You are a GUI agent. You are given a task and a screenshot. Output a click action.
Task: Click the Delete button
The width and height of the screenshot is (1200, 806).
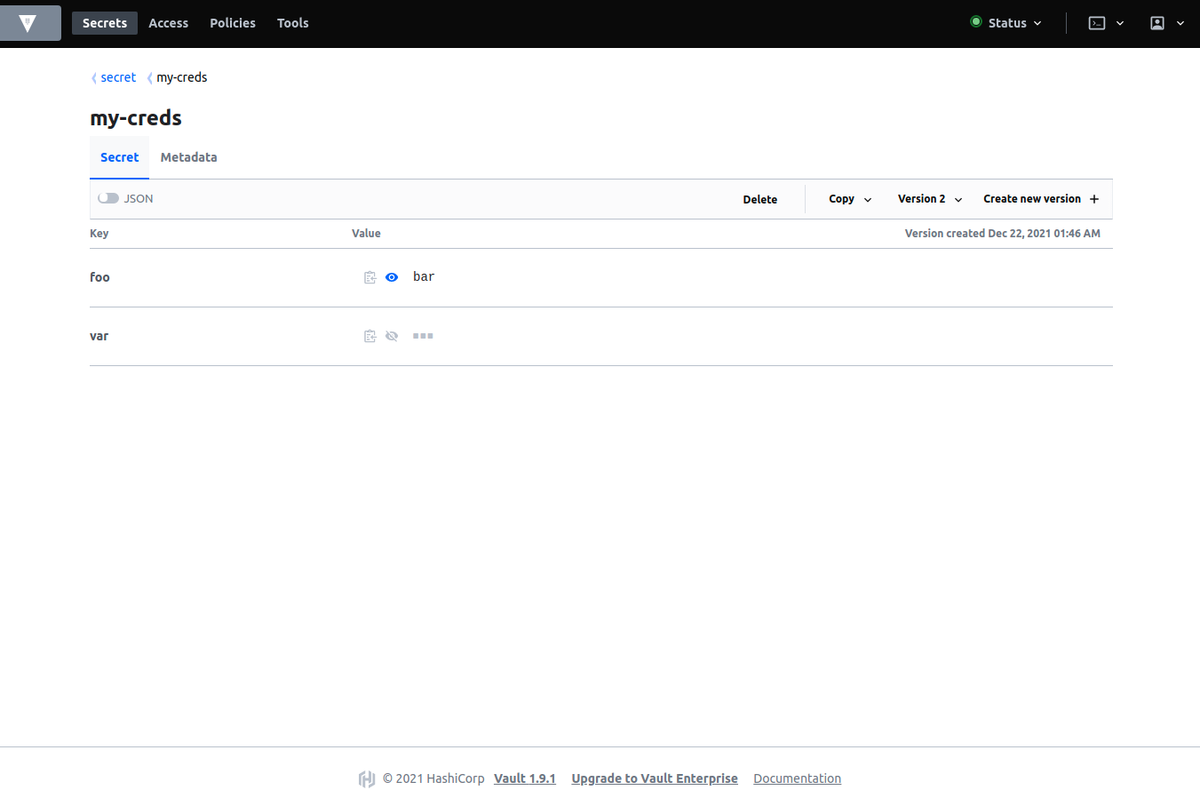click(760, 199)
